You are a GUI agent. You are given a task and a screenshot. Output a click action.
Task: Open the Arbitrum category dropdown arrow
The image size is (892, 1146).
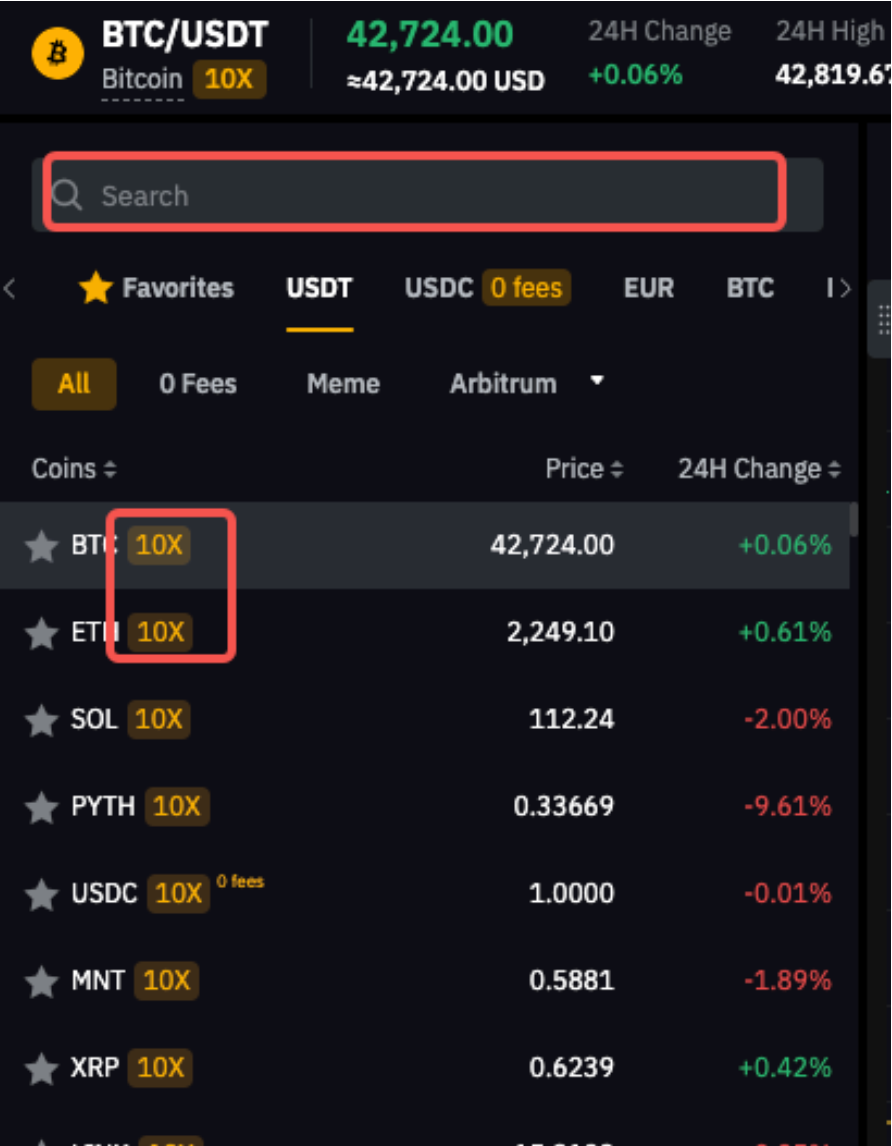(x=597, y=382)
